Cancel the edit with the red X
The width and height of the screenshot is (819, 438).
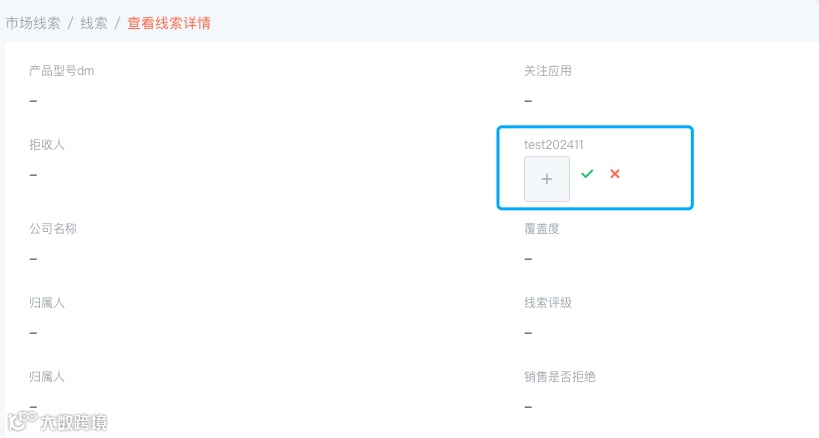click(615, 173)
